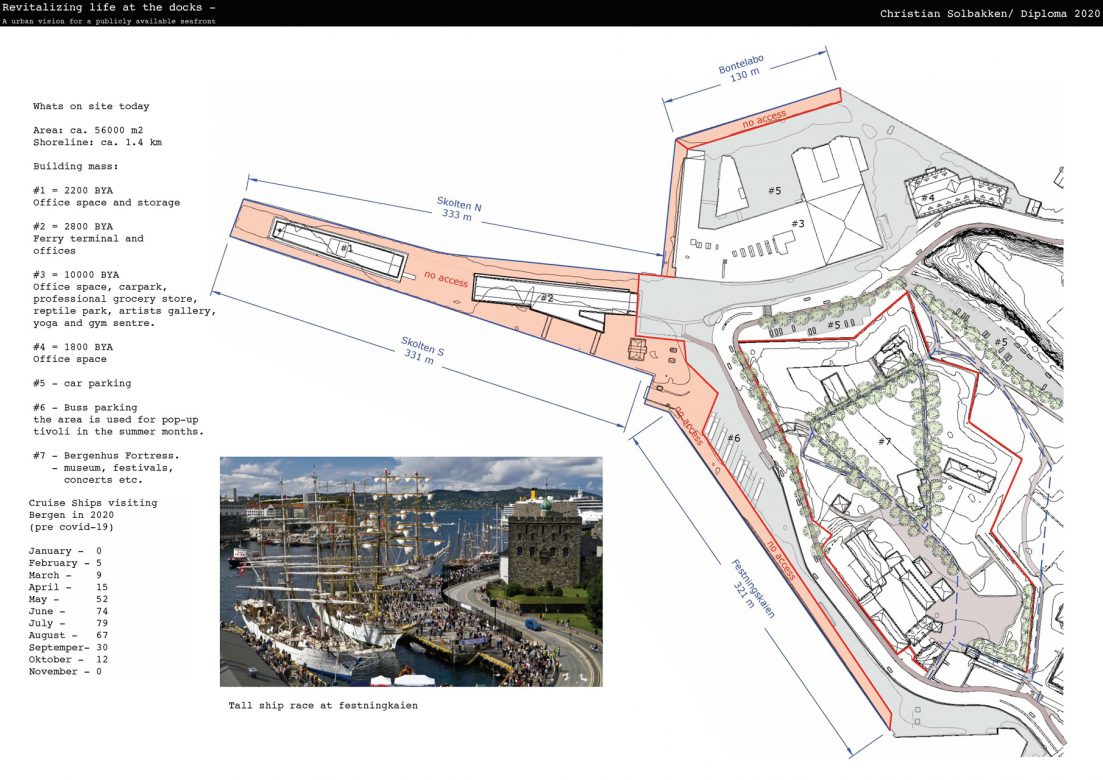Viewport: 1103px width, 780px height.
Task: Open the 'Revitalizing life at the docks' title
Action: tap(110, 8)
